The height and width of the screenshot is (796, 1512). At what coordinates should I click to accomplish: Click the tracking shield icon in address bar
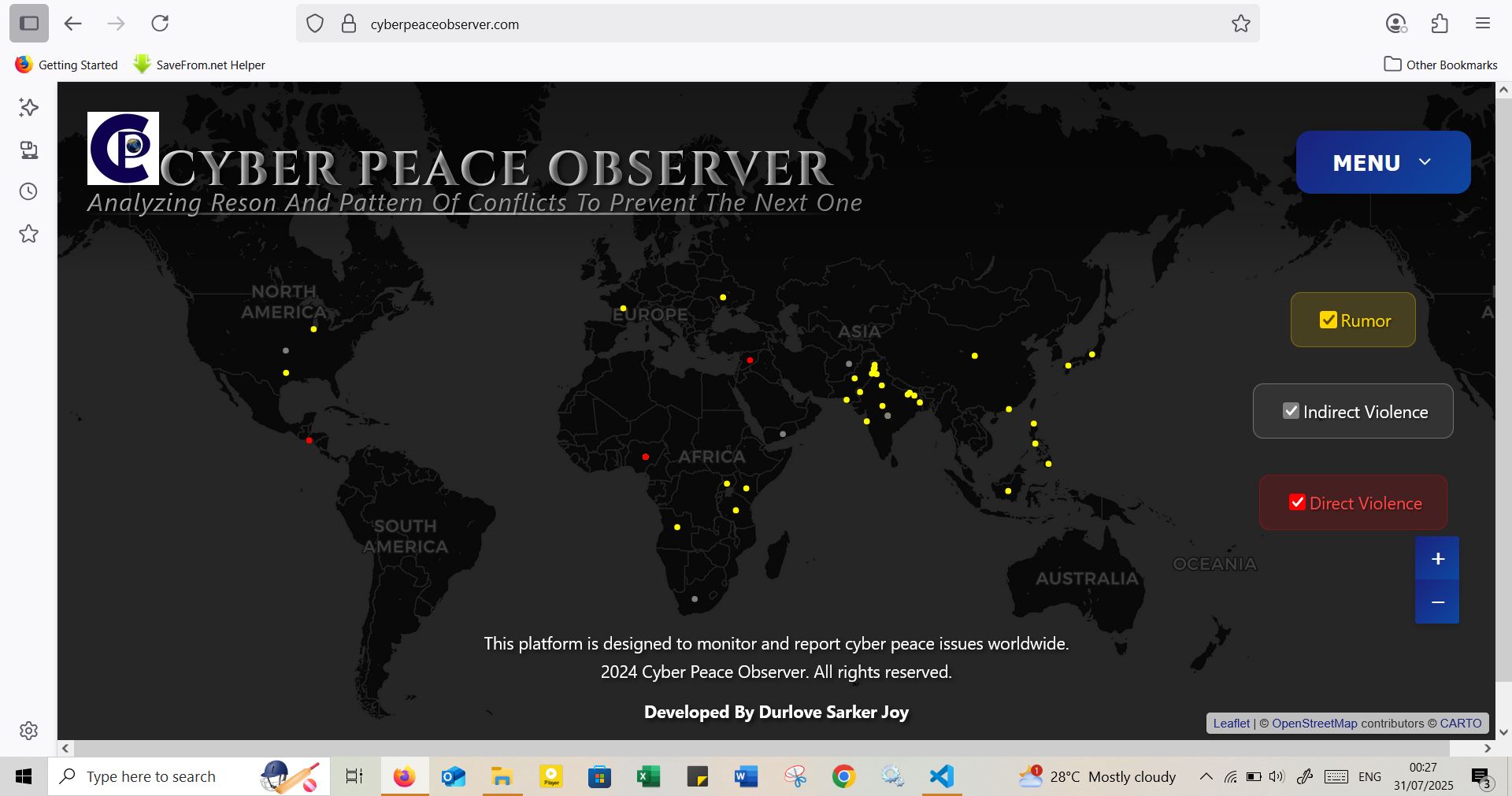pyautogui.click(x=315, y=24)
